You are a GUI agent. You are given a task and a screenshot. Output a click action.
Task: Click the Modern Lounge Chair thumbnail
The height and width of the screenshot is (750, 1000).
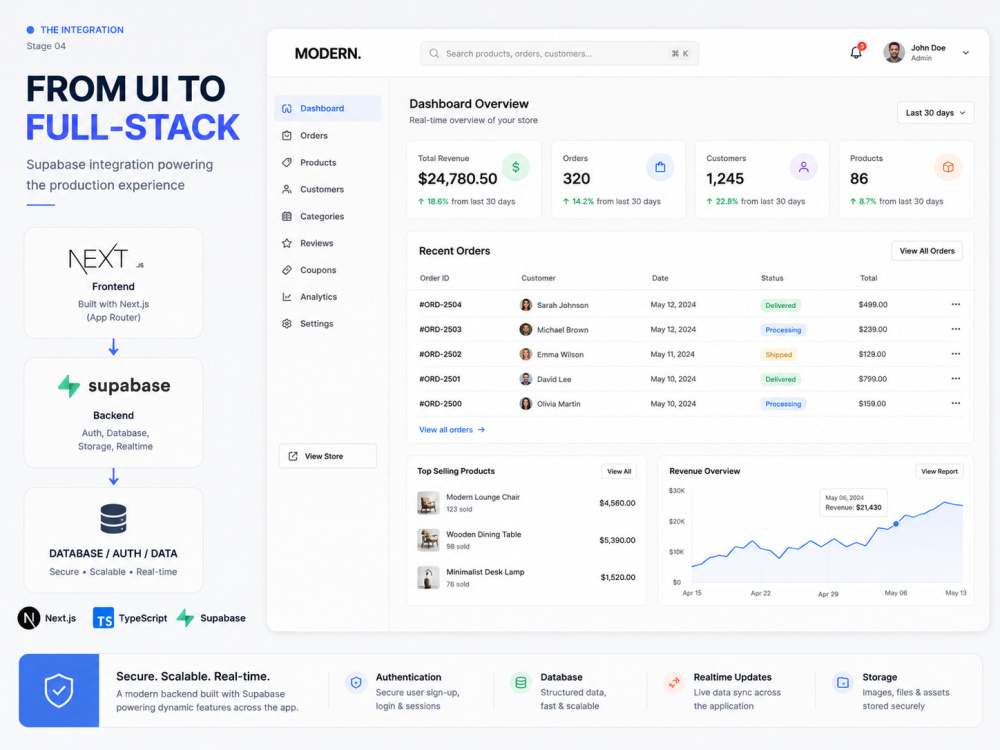click(428, 503)
